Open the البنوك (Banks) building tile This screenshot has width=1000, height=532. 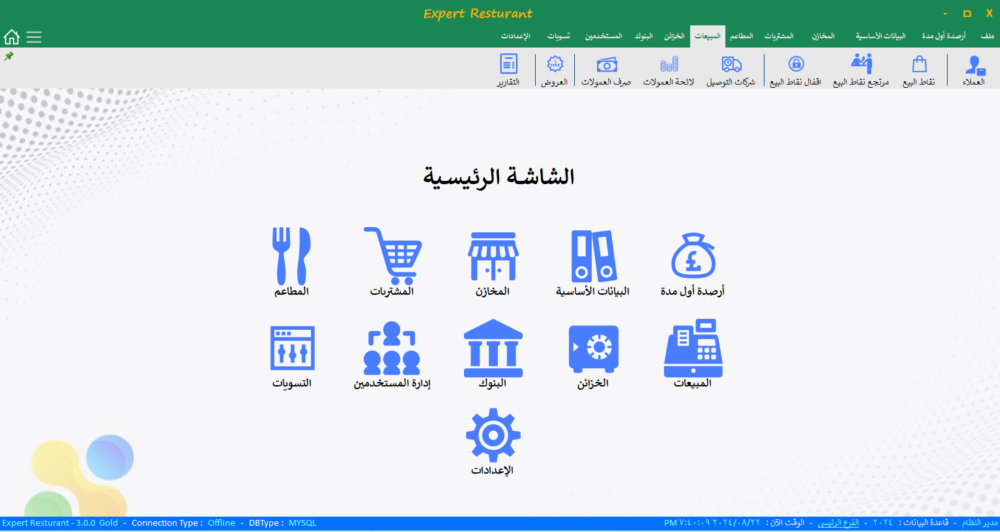[x=492, y=355]
